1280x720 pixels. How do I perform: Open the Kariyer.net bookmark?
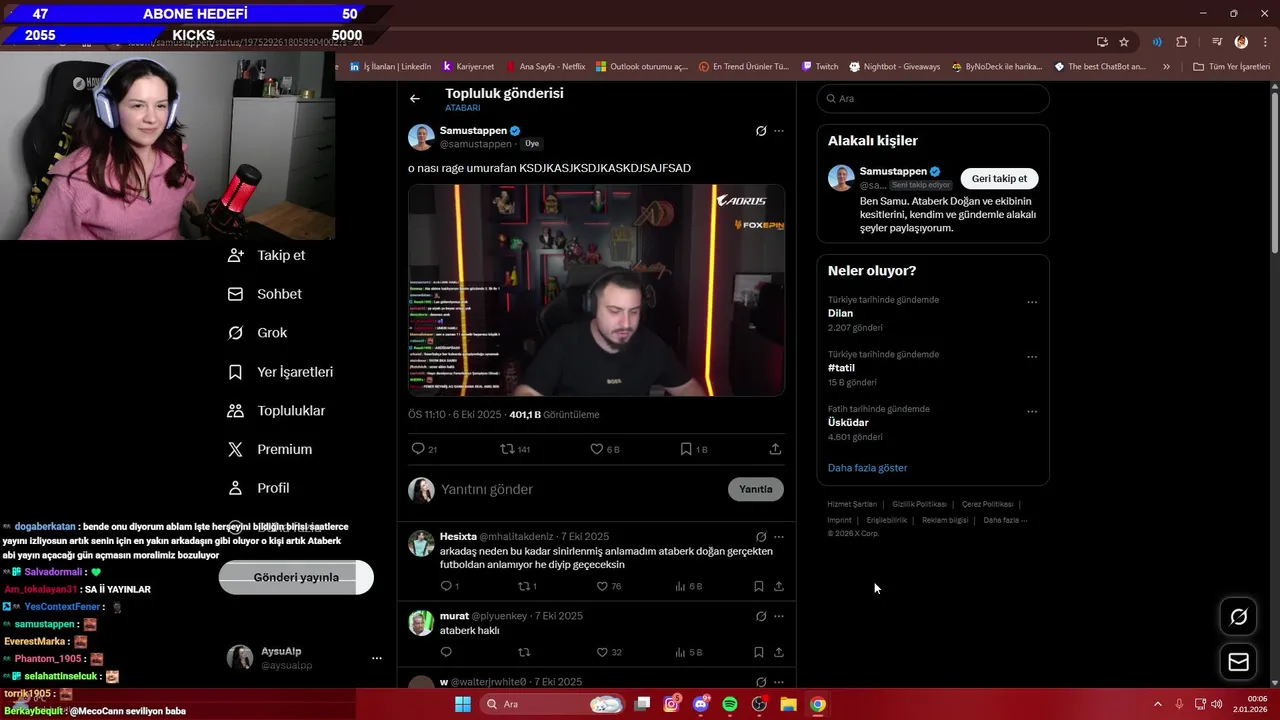click(468, 67)
